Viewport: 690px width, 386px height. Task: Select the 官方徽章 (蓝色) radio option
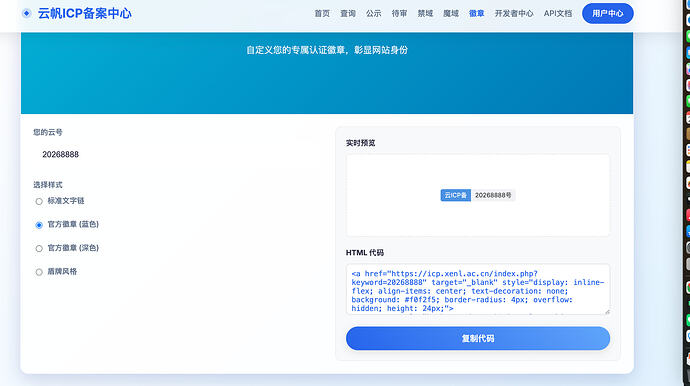tap(39, 225)
